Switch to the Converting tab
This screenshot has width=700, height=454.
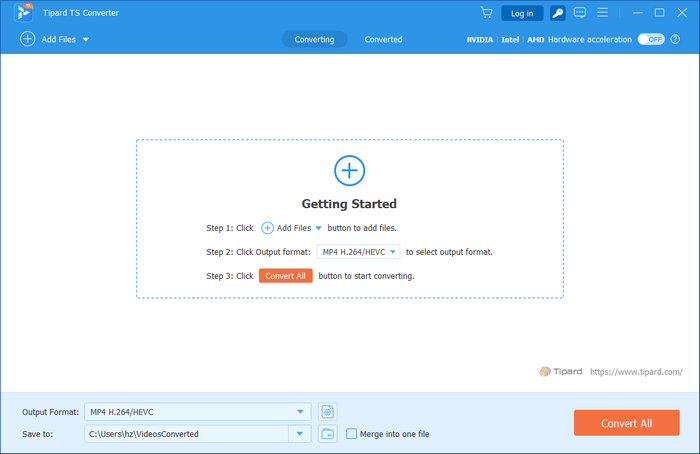(x=314, y=39)
